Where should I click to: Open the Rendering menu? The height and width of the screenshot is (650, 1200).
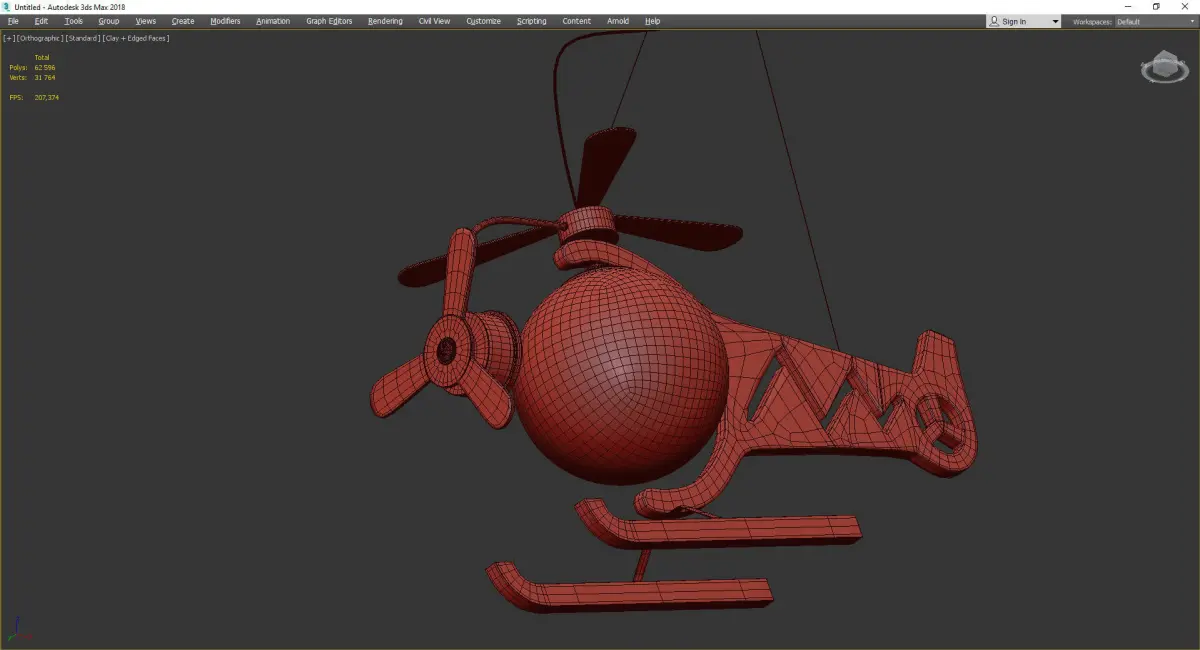[x=385, y=21]
